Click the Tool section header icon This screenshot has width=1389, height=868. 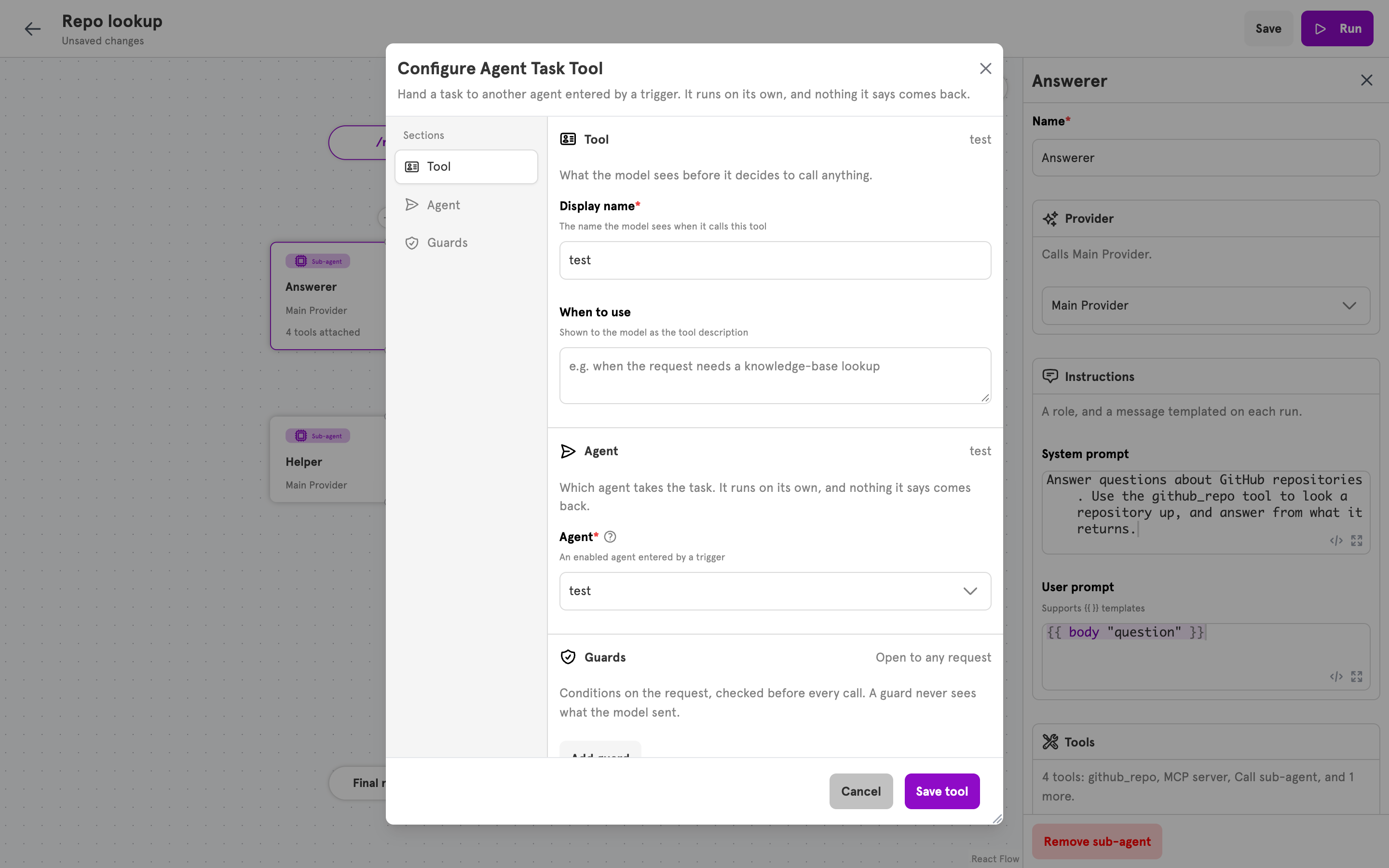pos(568,139)
